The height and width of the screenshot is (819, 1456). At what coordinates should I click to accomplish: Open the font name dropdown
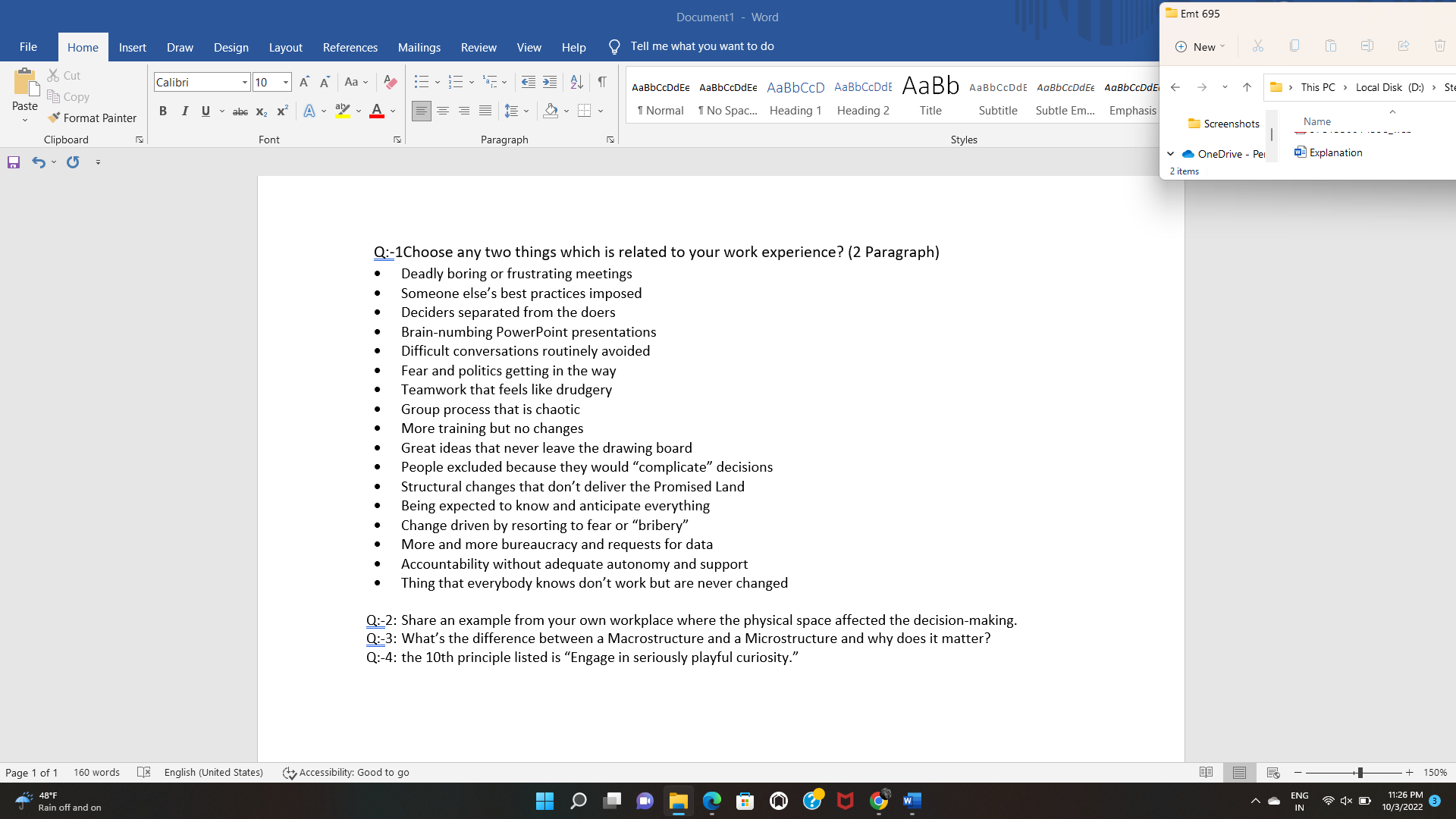(243, 82)
